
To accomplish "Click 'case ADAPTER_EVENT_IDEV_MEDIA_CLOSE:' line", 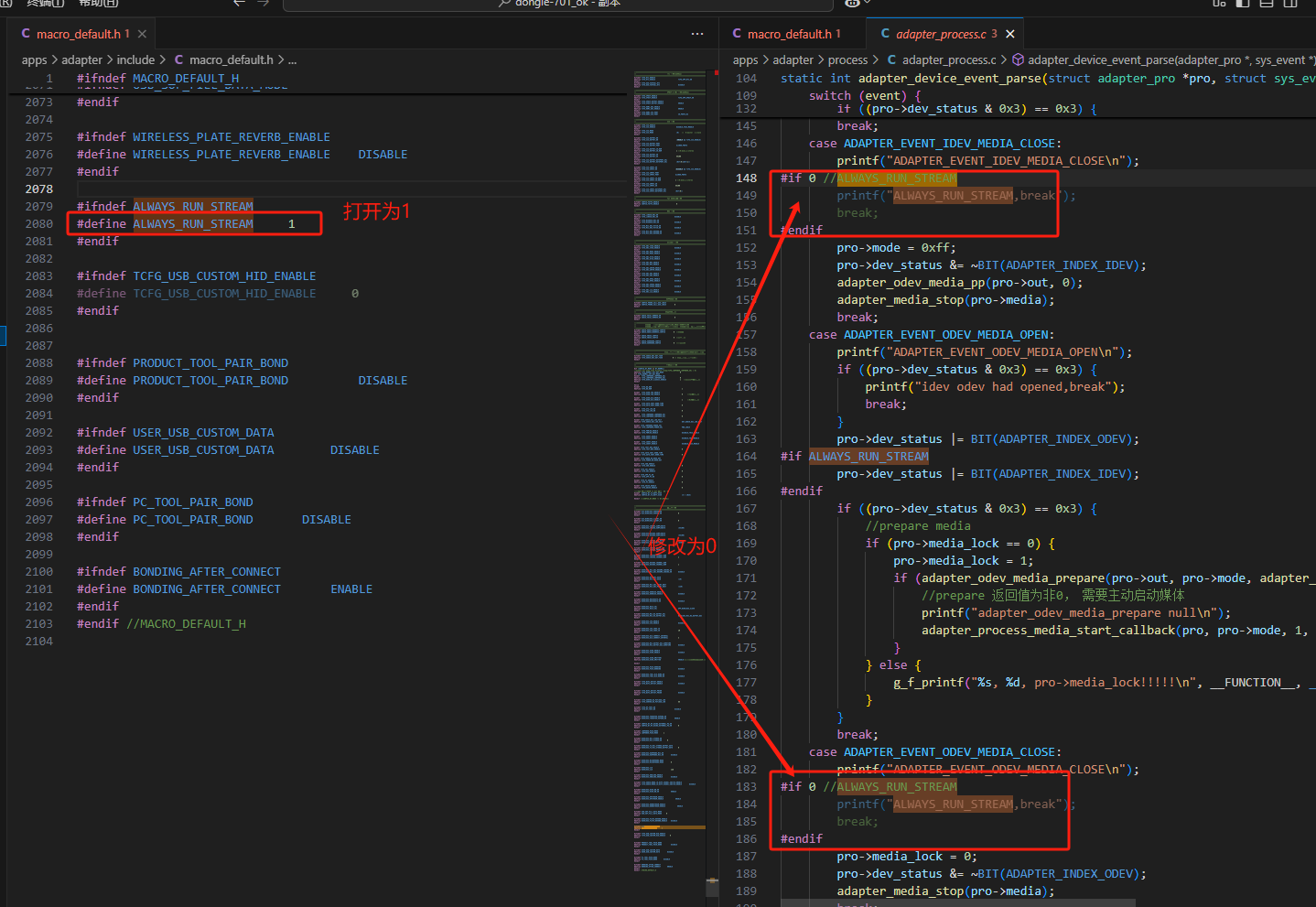I will [934, 143].
